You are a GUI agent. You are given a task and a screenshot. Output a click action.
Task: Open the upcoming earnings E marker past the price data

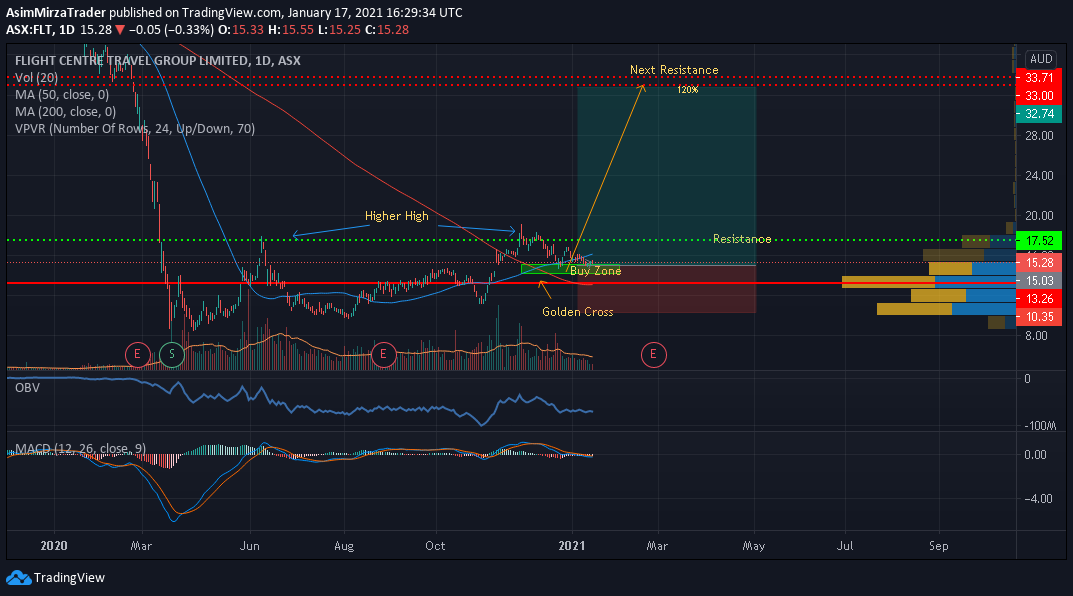pos(654,354)
